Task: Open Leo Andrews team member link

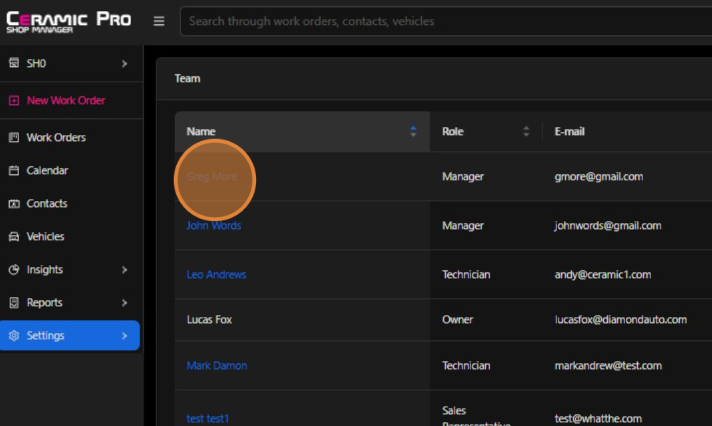Action: pos(216,275)
